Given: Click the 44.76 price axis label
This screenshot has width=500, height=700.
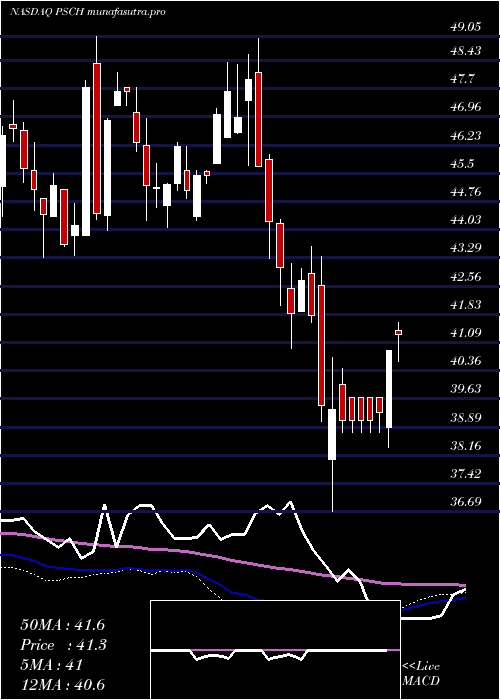Looking at the screenshot, I should point(465,192).
